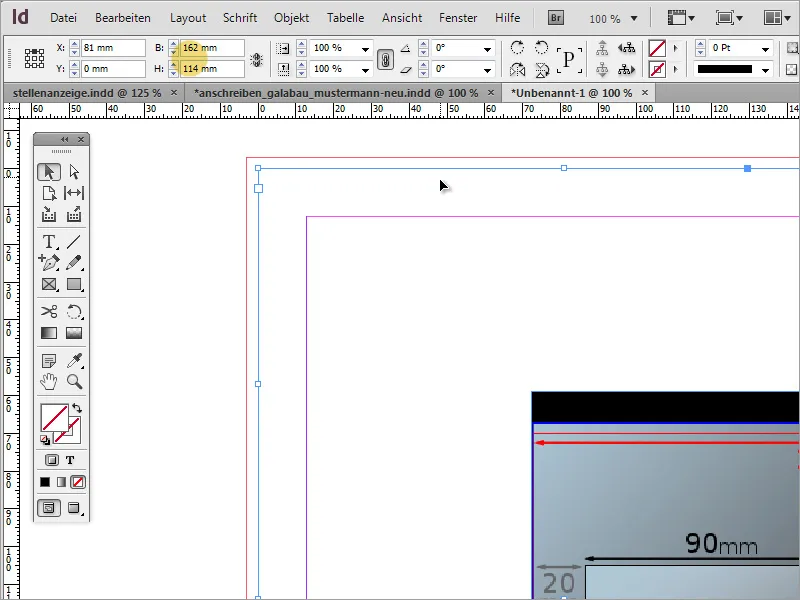Open the vertical scale percentage dropdown
The width and height of the screenshot is (800, 600).
click(365, 70)
